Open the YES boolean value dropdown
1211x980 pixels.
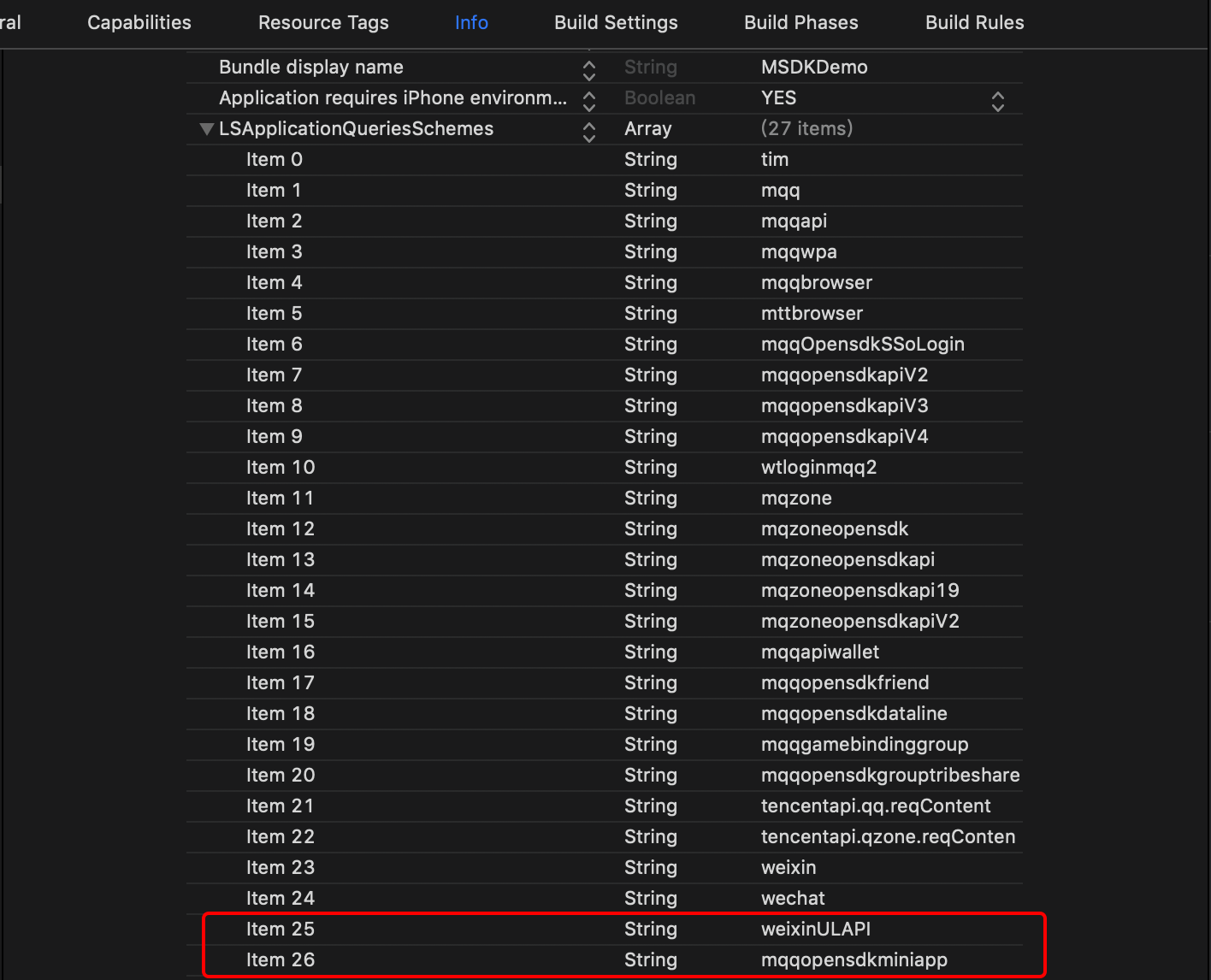997,101
